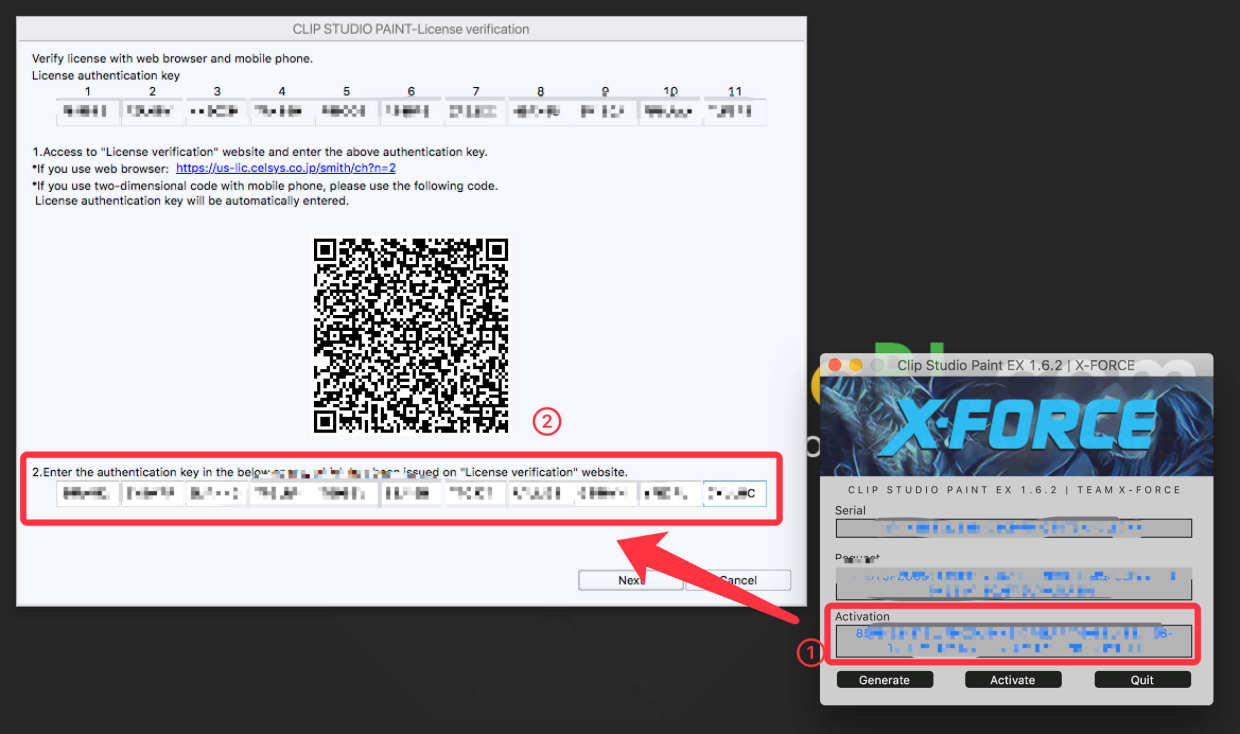The width and height of the screenshot is (1240, 734).
Task: Minimize the X-FORCE window with yellow button
Action: (x=856, y=365)
